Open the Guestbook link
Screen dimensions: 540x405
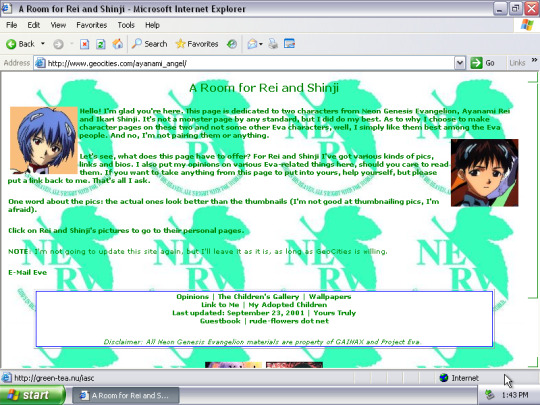tap(220, 321)
